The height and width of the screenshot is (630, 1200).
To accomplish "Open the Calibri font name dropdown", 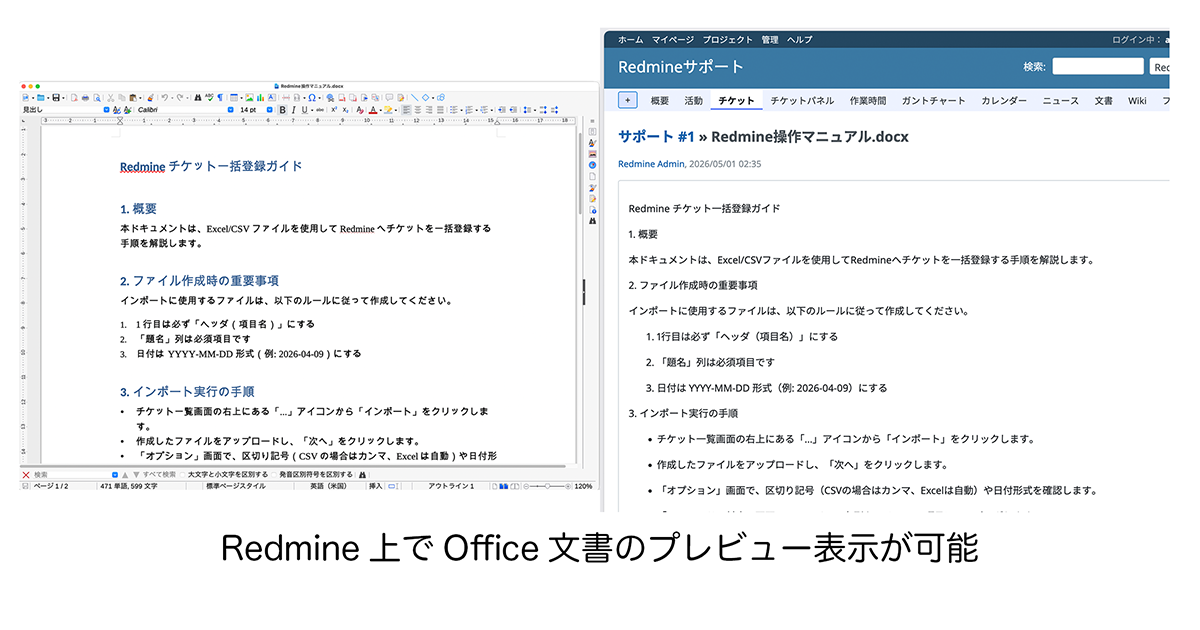I will pyautogui.click(x=231, y=110).
